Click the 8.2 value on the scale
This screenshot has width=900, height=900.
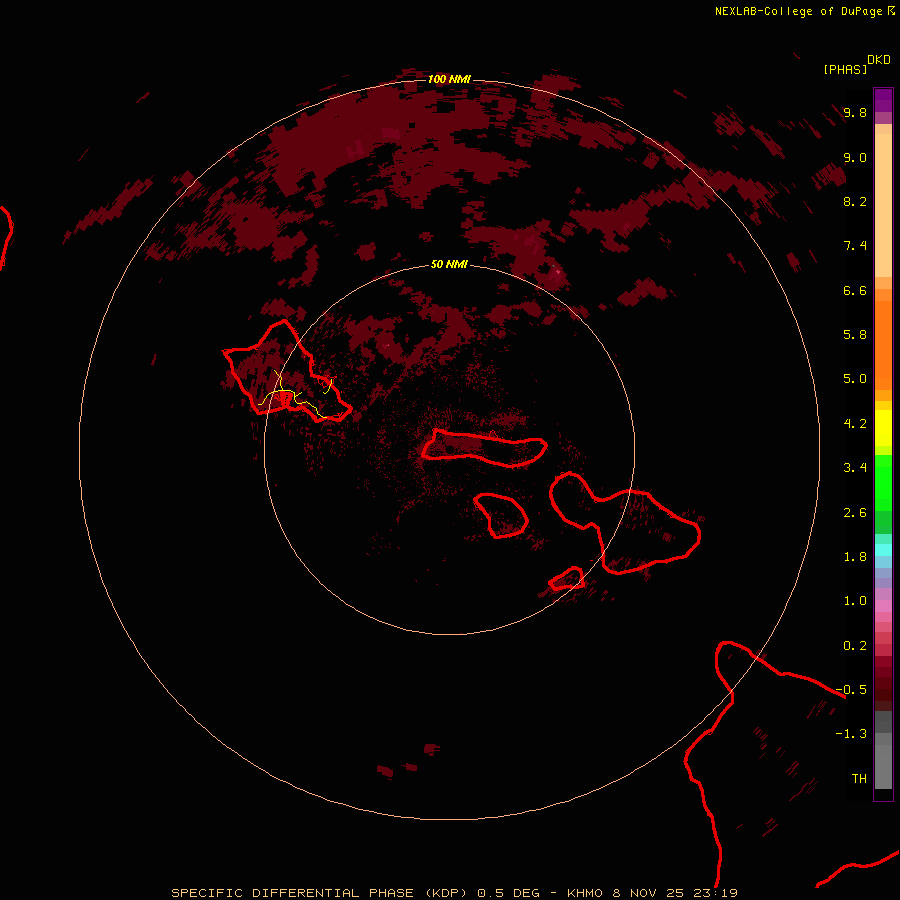pos(855,201)
